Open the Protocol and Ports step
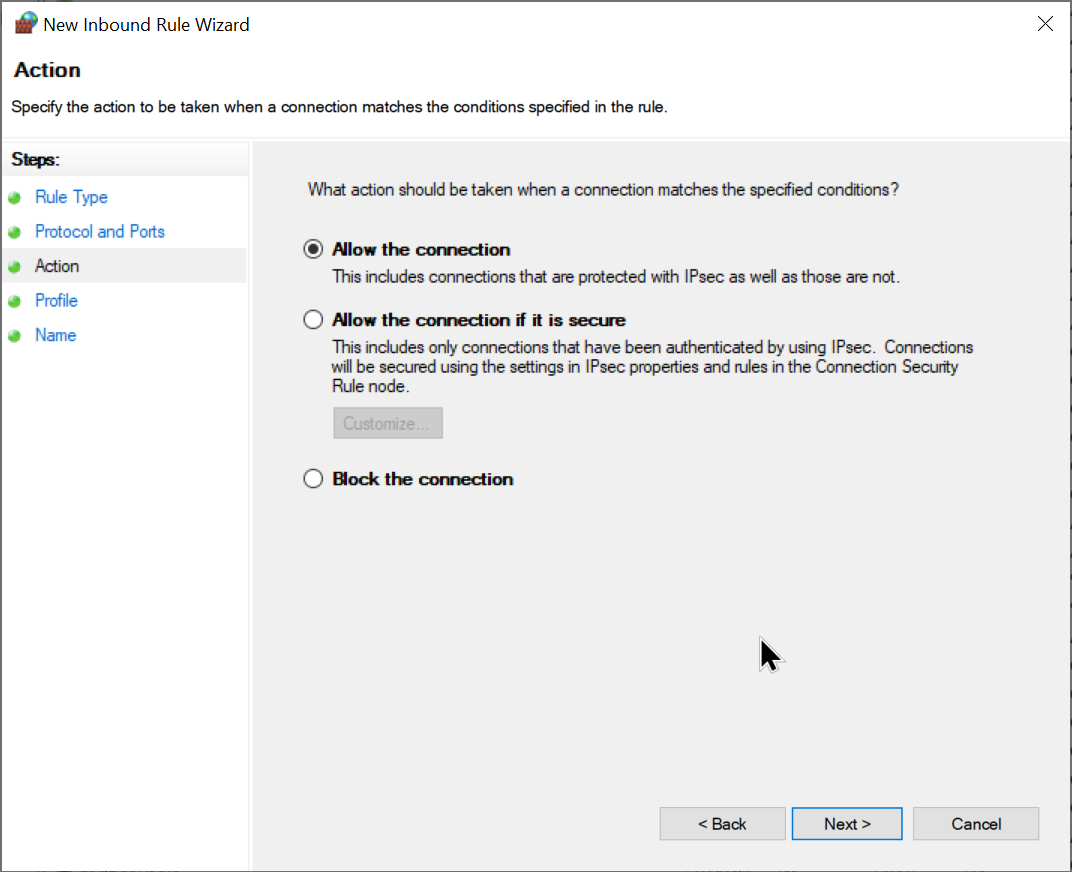 click(100, 231)
